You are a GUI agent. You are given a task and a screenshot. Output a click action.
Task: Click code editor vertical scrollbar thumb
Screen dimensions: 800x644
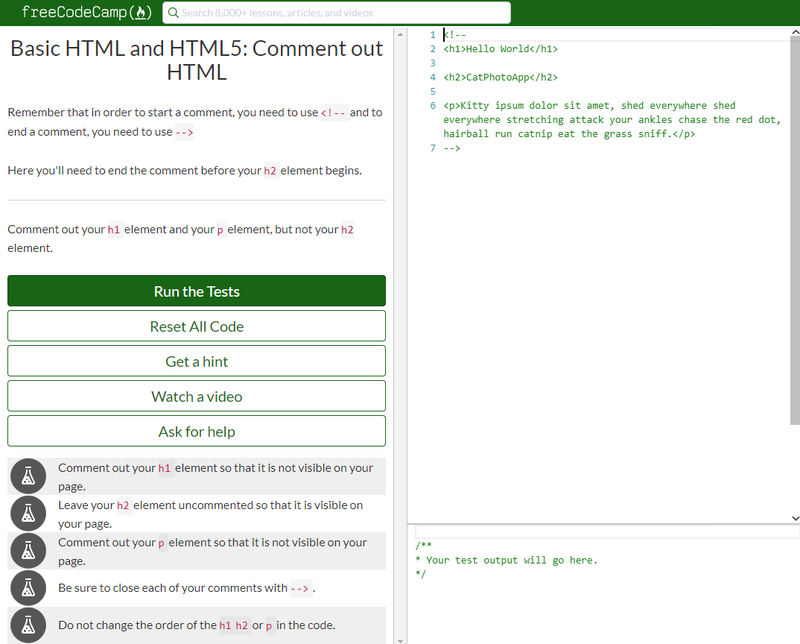795,230
